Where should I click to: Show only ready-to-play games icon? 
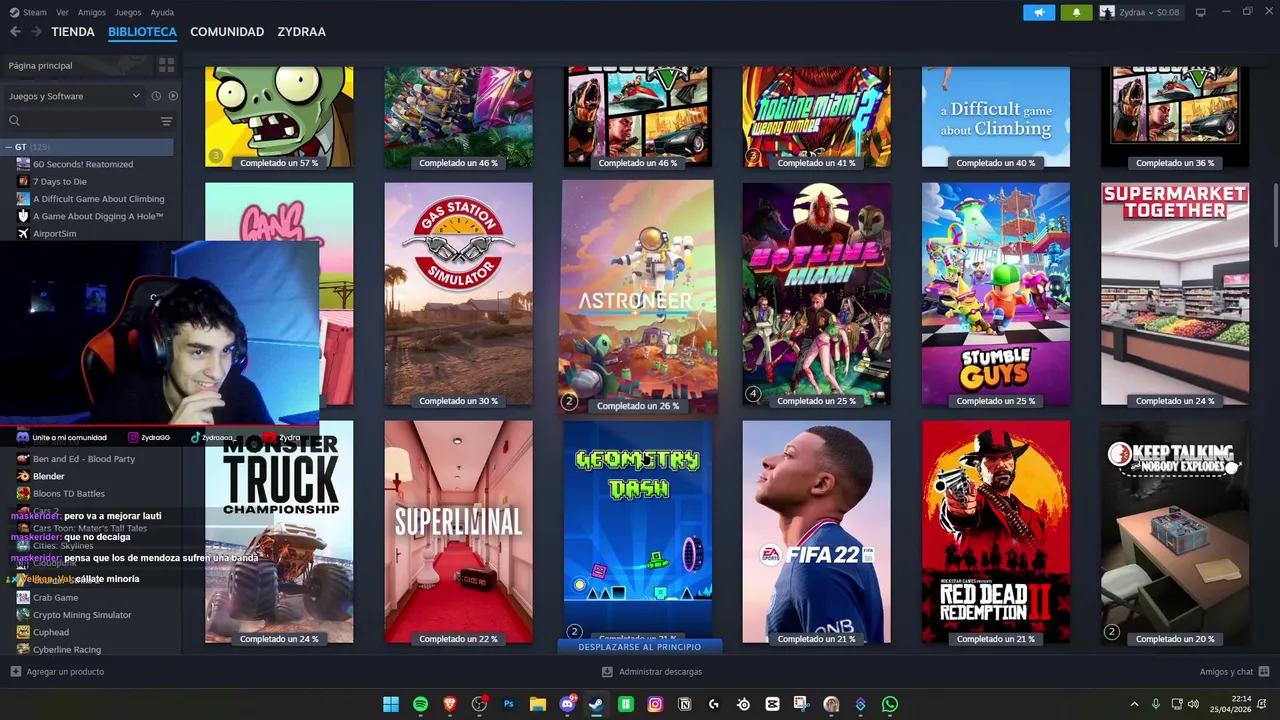point(173,96)
